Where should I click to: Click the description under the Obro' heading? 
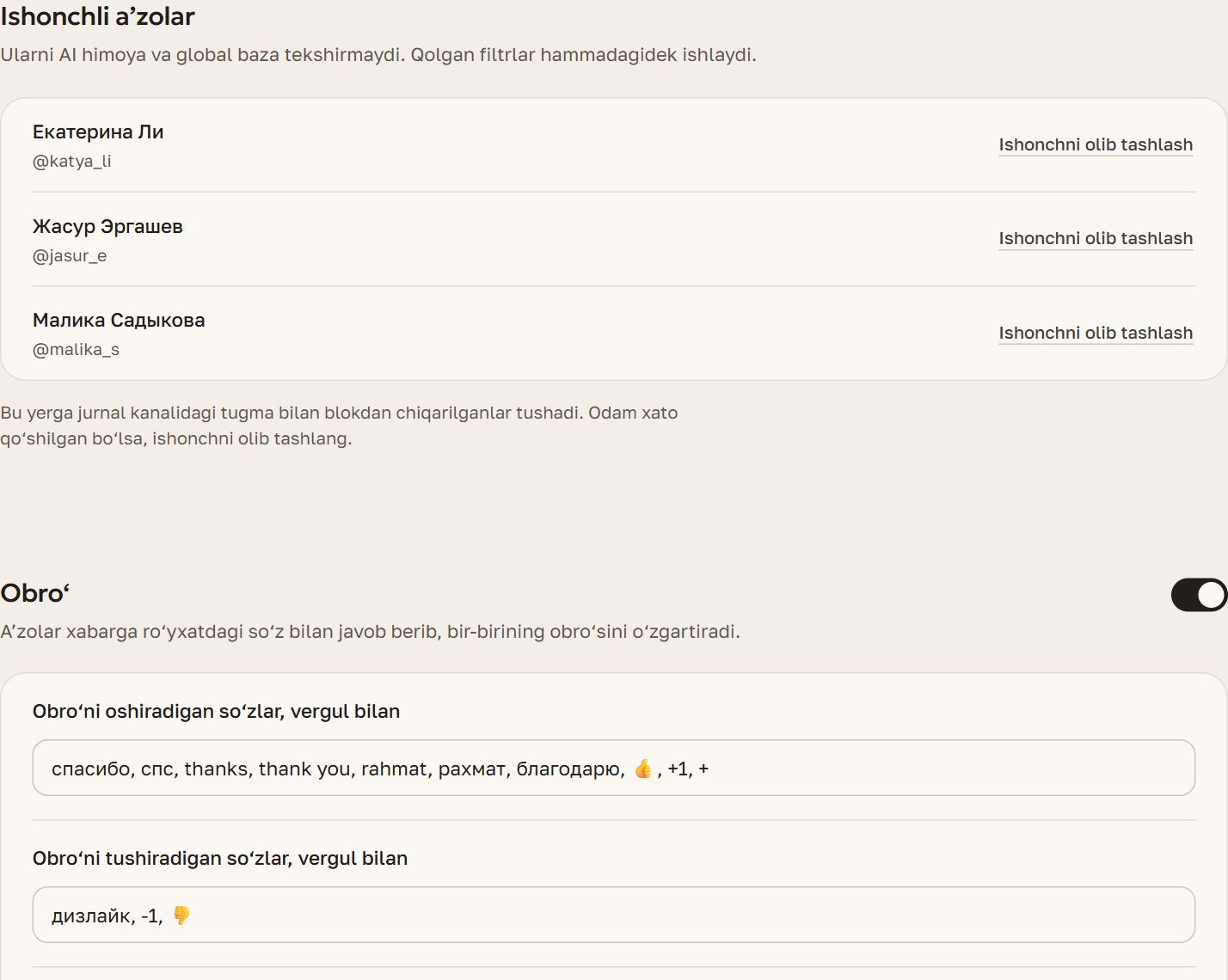[x=370, y=632]
